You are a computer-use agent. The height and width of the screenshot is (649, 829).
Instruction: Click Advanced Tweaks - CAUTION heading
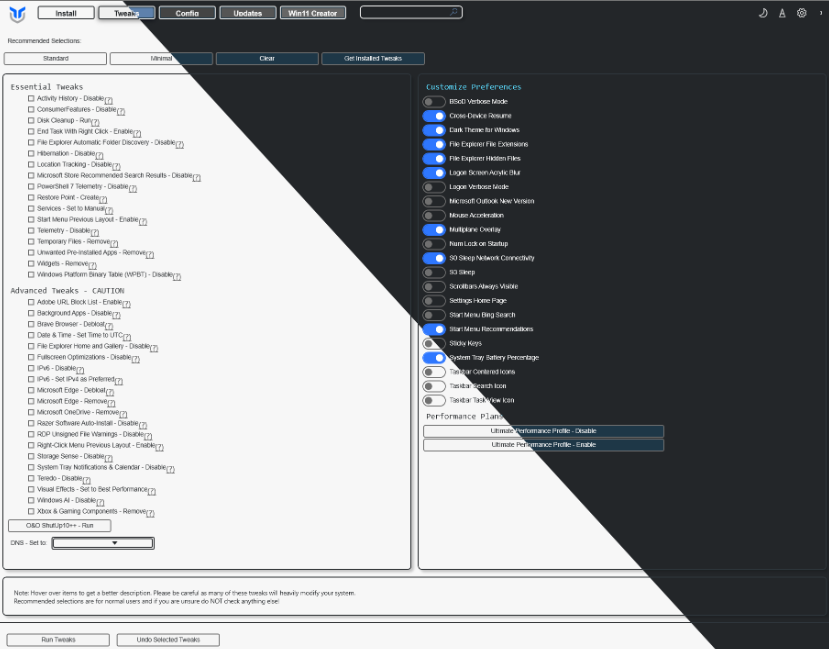point(67,291)
